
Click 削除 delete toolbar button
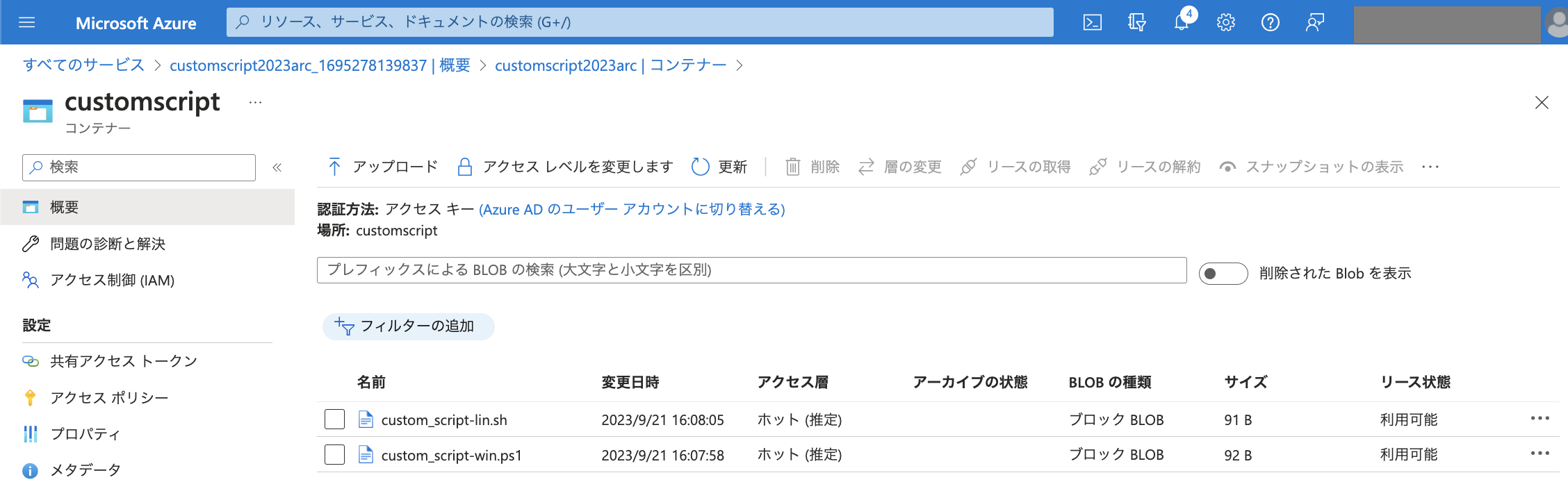coord(812,167)
